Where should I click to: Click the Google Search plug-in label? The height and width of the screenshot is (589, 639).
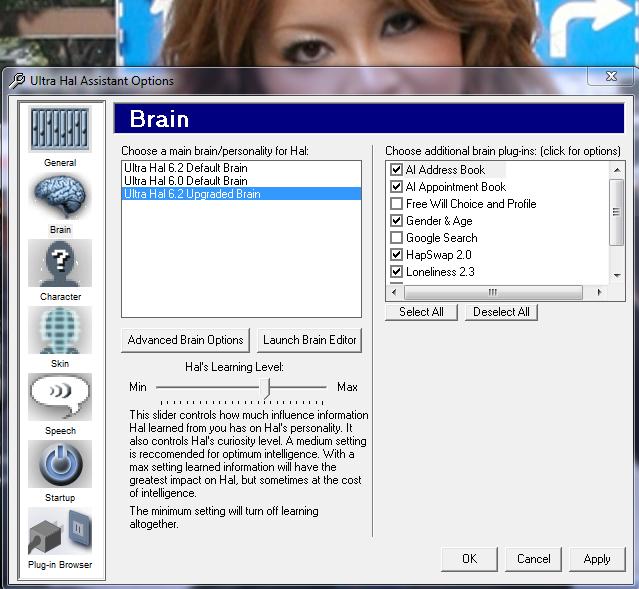coord(442,238)
